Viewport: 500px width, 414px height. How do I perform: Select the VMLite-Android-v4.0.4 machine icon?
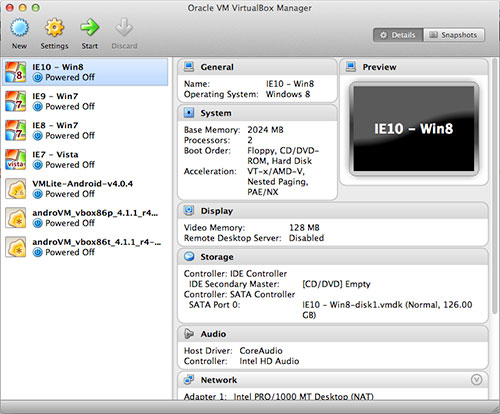click(15, 189)
